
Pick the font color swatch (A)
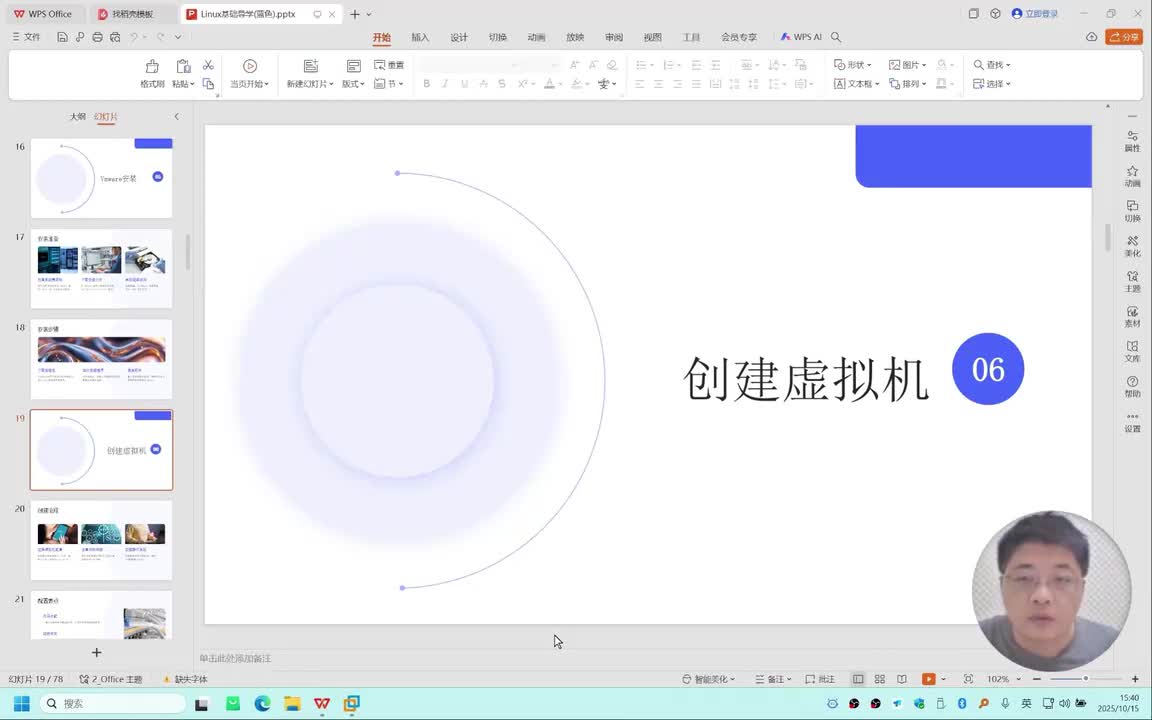click(x=549, y=84)
